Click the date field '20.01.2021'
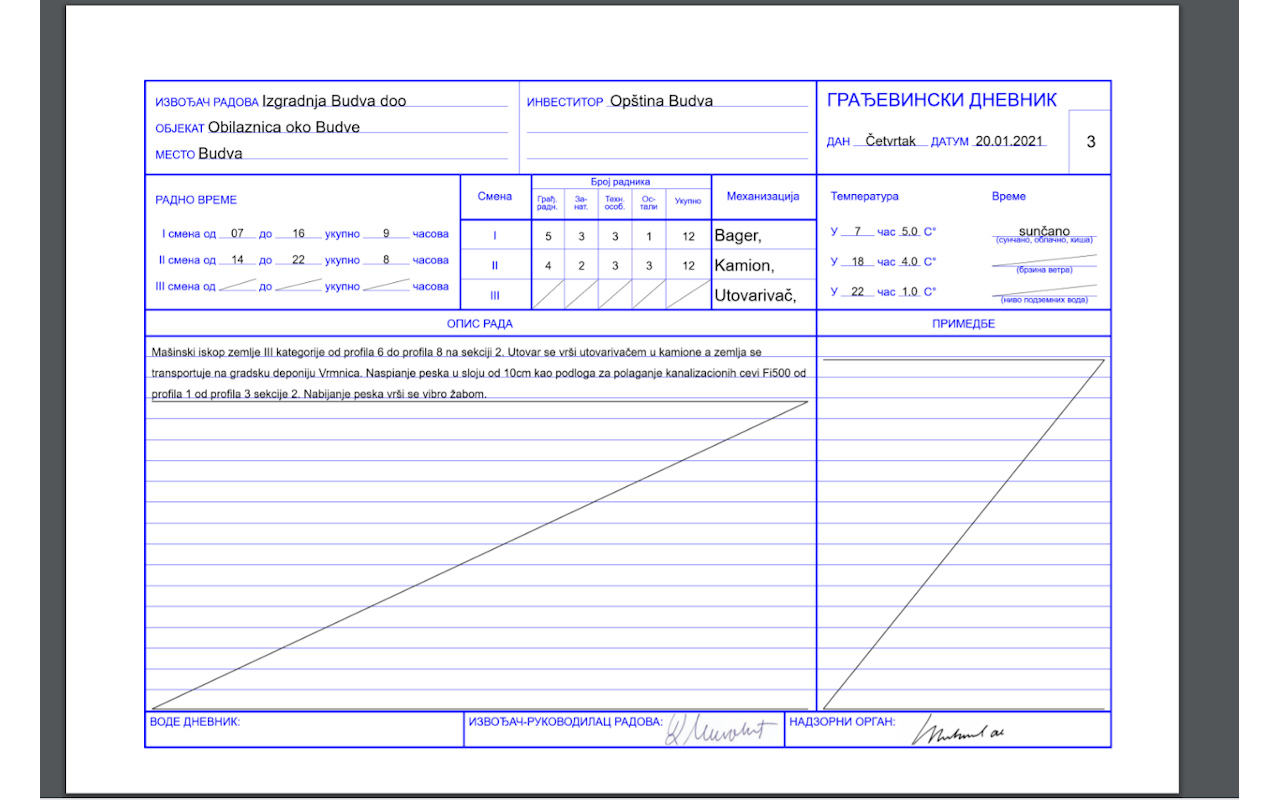The height and width of the screenshot is (800, 1280). tap(1010, 141)
